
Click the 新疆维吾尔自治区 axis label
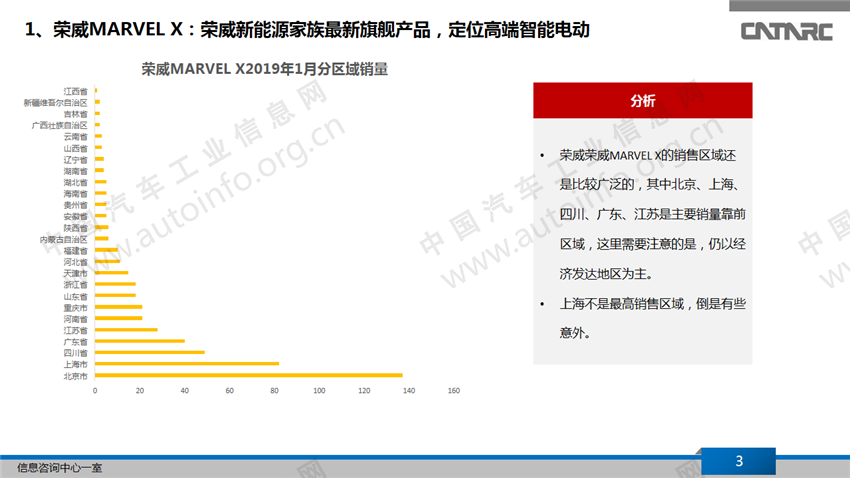point(55,102)
